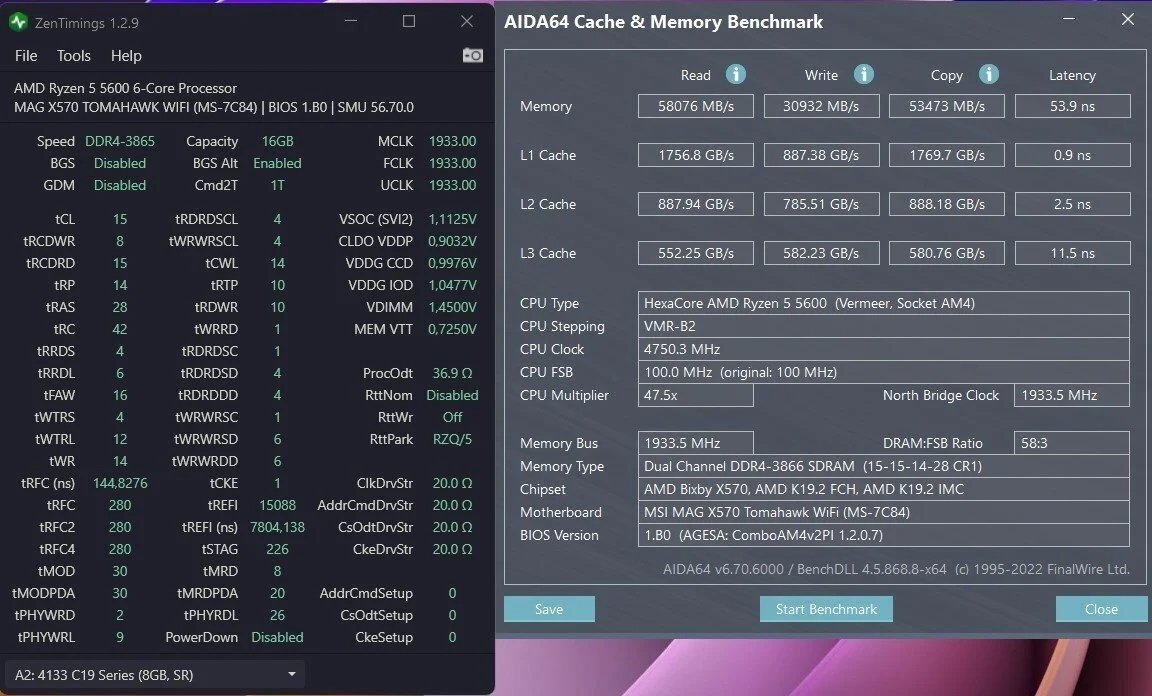
Task: Click the Copy info icon
Action: (x=988, y=74)
